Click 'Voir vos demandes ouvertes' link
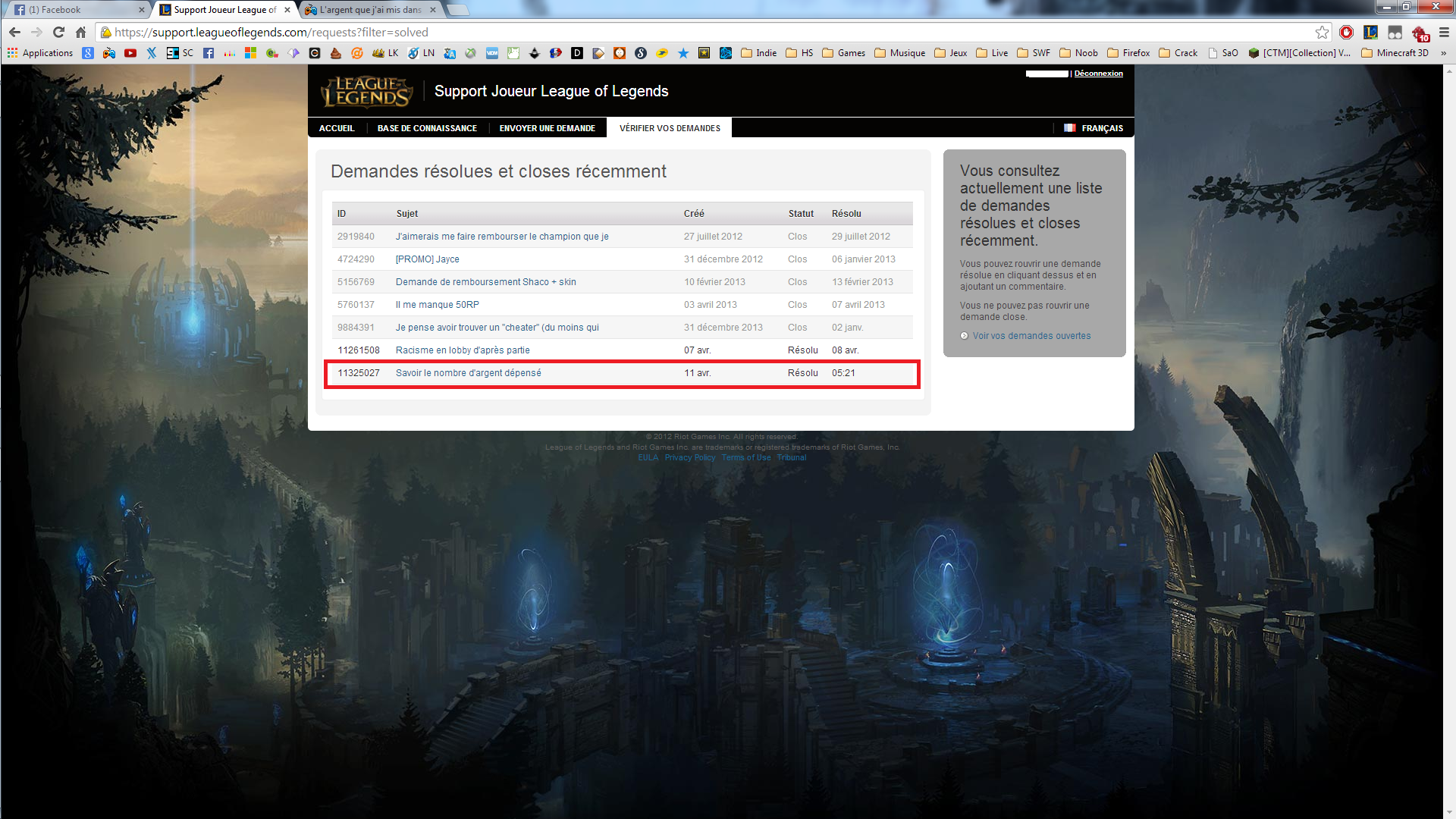1456x819 pixels. pos(1031,336)
